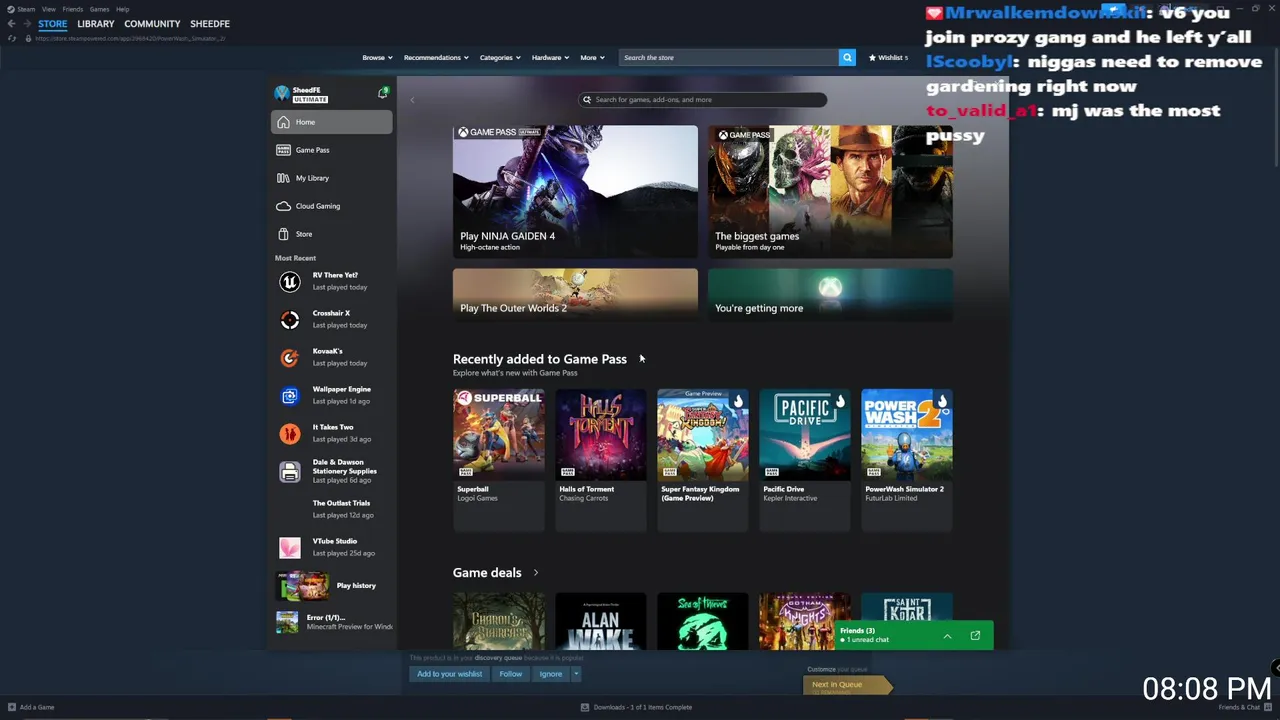
Task: Open the SHEEDFE profile tab
Action: pyautogui.click(x=210, y=24)
